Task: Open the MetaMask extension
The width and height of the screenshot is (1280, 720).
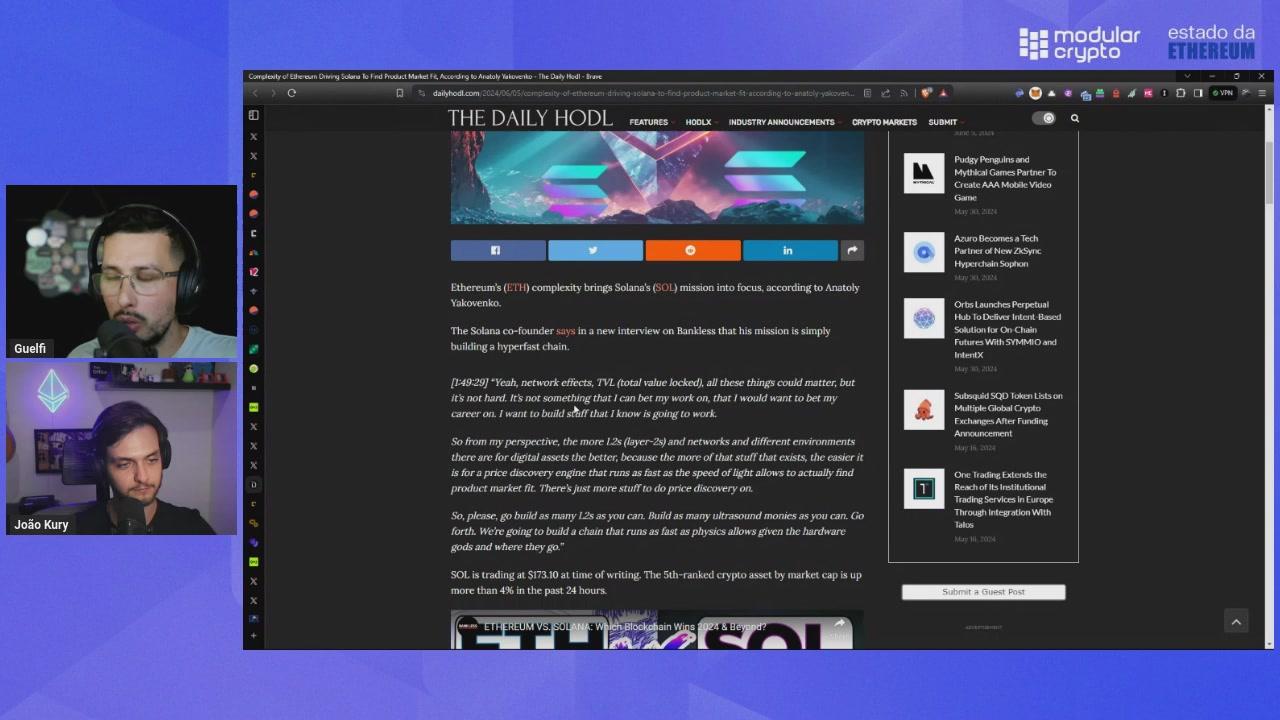Action: click(x=1034, y=93)
